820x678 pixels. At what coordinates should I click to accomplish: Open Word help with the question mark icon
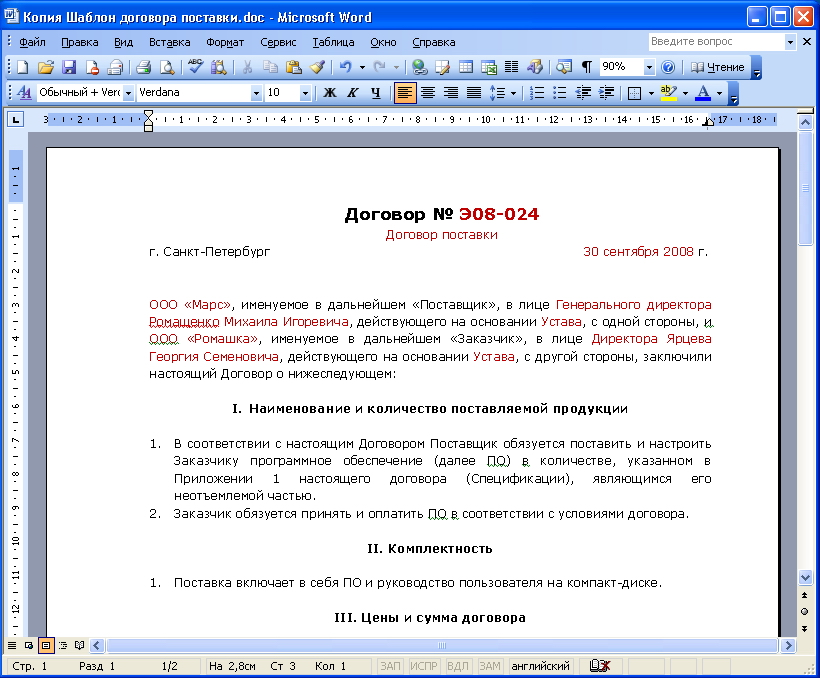coord(668,67)
